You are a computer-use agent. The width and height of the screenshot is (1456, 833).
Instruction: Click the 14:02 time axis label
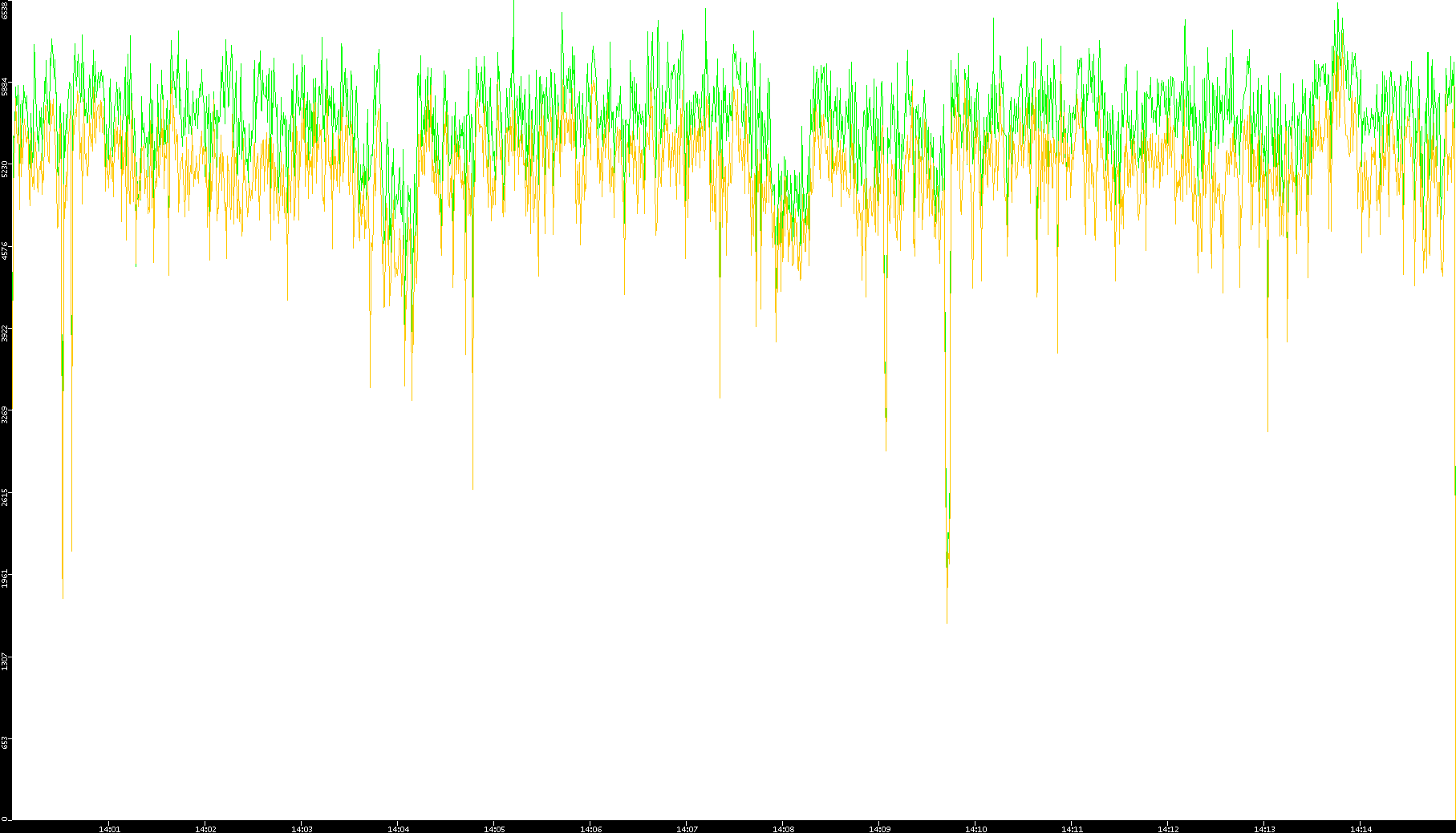click(205, 829)
